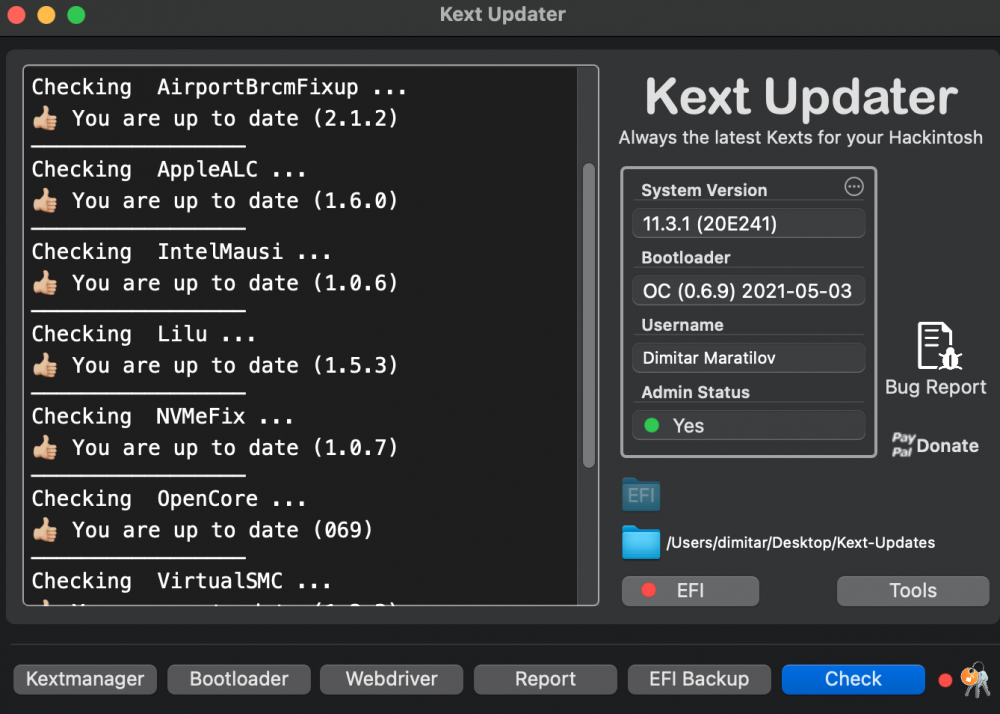Viewport: 1000px width, 714px height.
Task: Click the thumbs-up icon for Lilu
Action: [x=45, y=365]
